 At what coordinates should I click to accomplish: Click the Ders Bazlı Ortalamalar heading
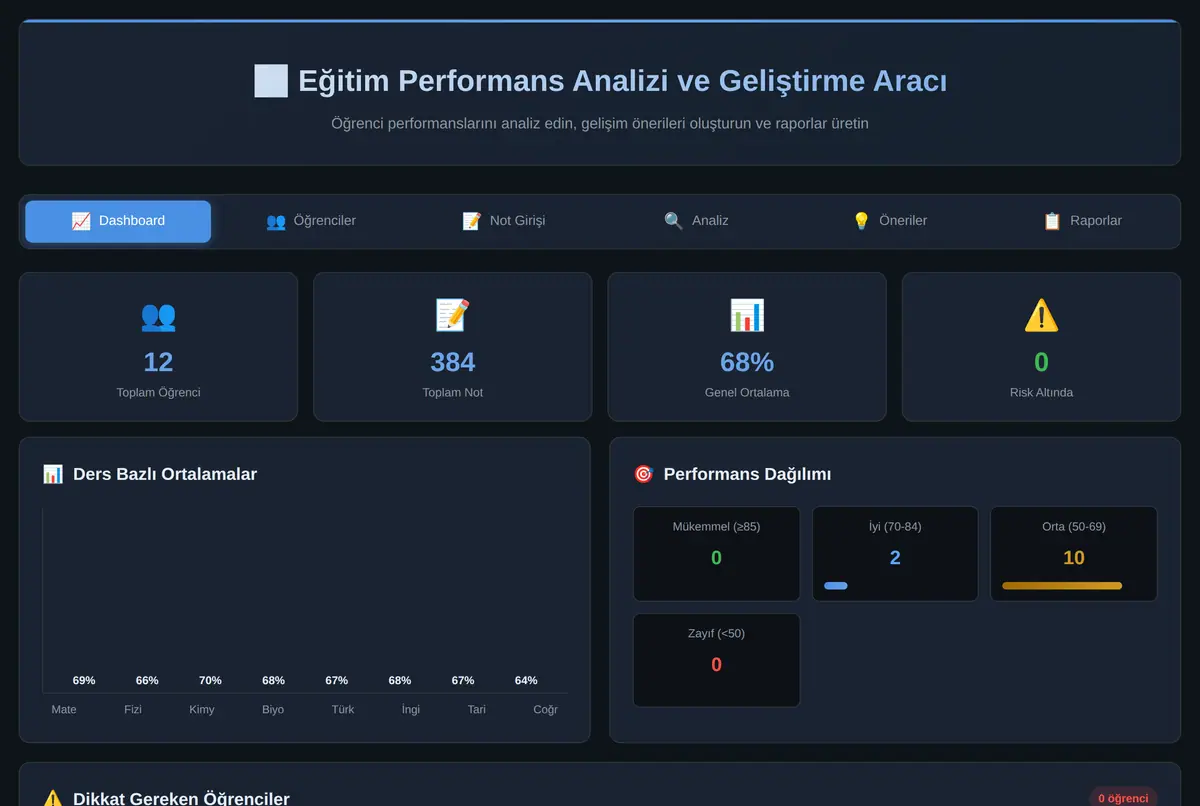pos(165,474)
